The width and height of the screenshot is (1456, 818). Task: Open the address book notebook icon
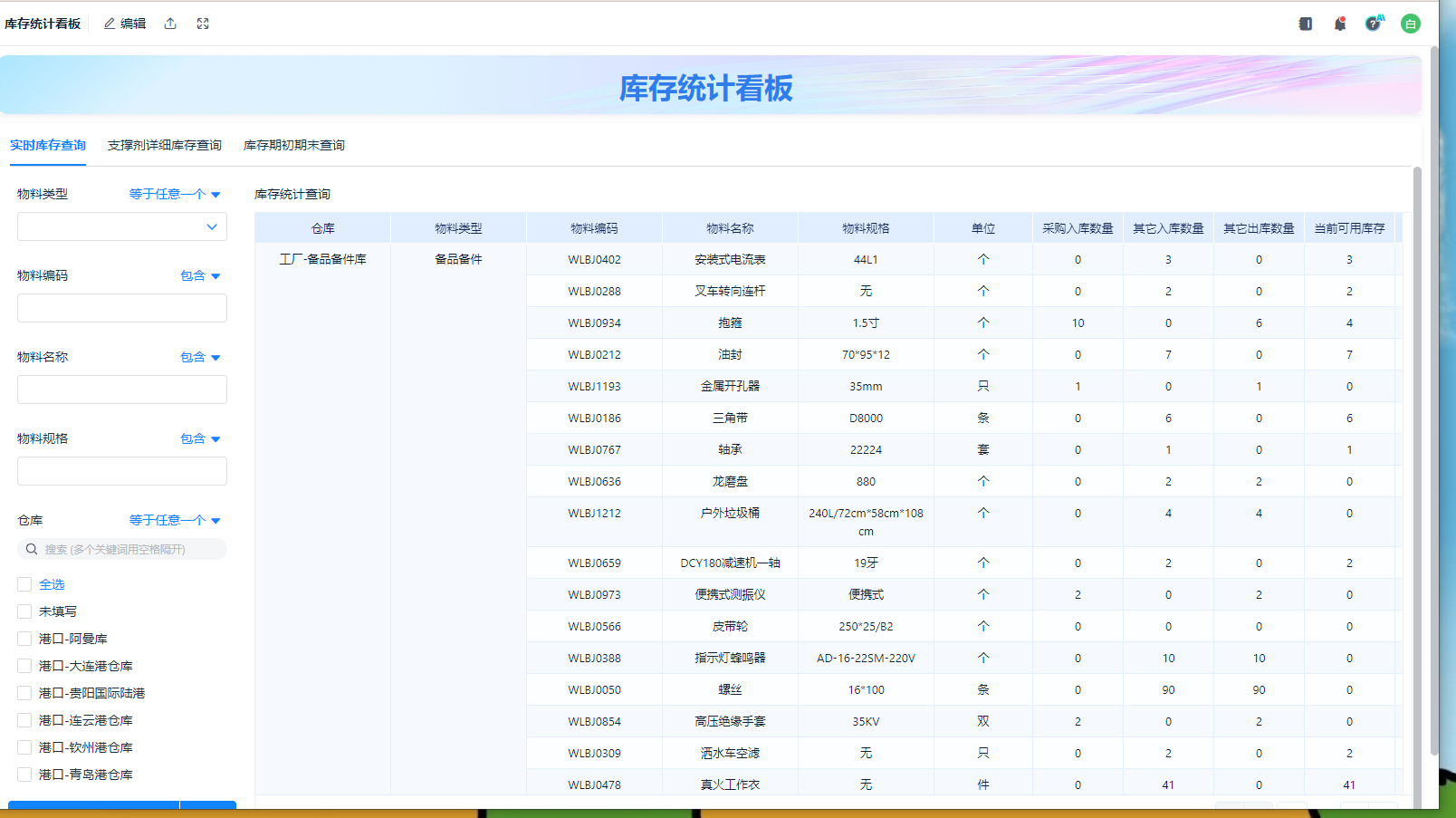click(x=1306, y=24)
